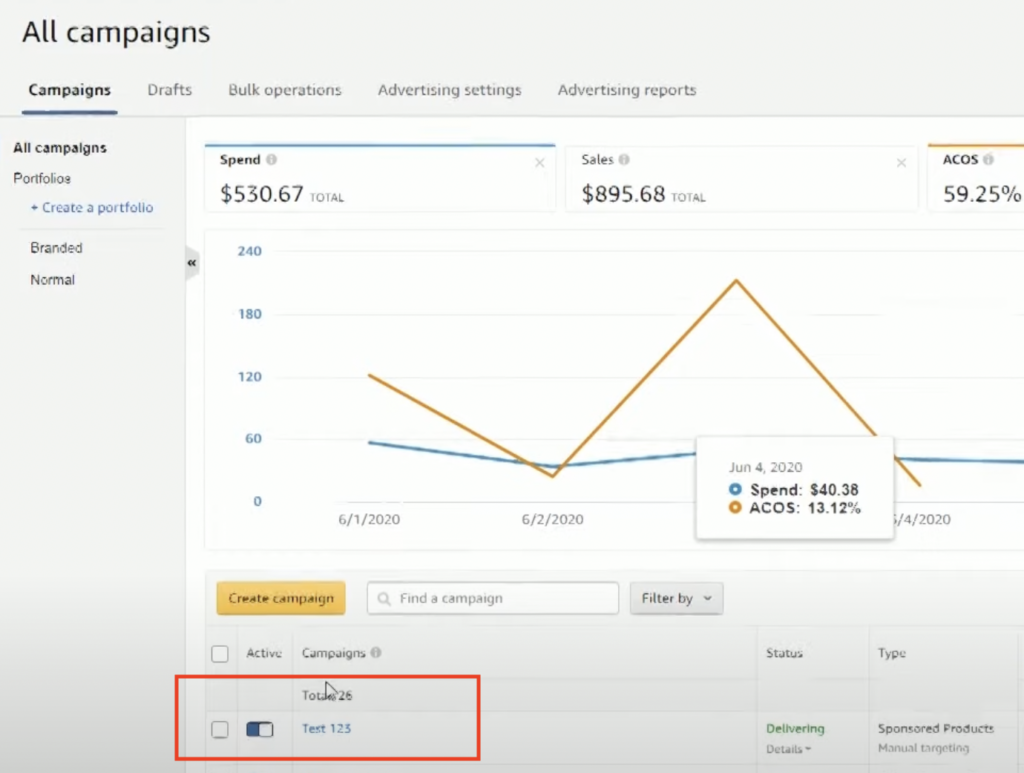Open the Filter by dropdown
The image size is (1024, 773).
(676, 599)
